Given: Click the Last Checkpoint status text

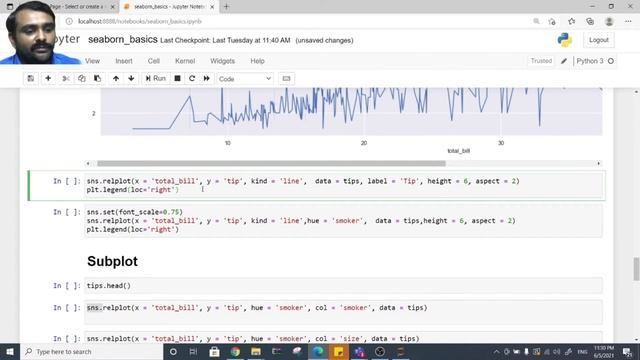Looking at the screenshot, I should pos(225,40).
